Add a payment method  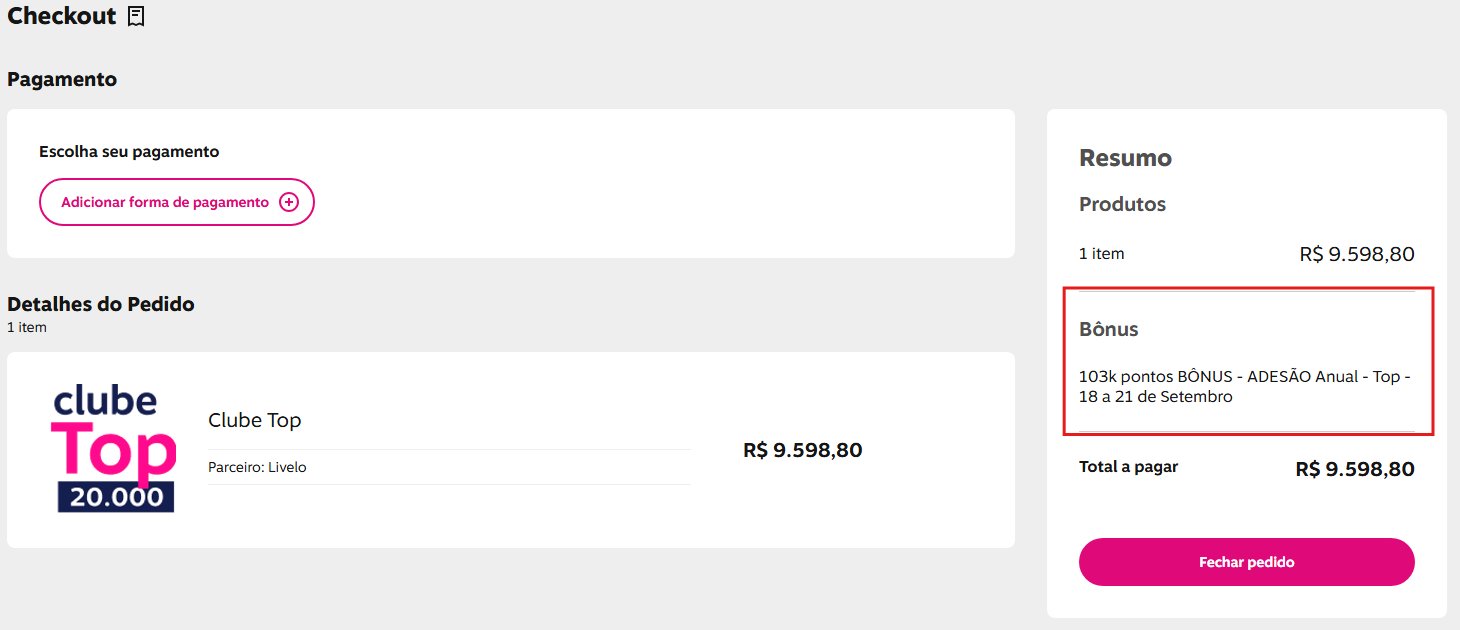177,202
